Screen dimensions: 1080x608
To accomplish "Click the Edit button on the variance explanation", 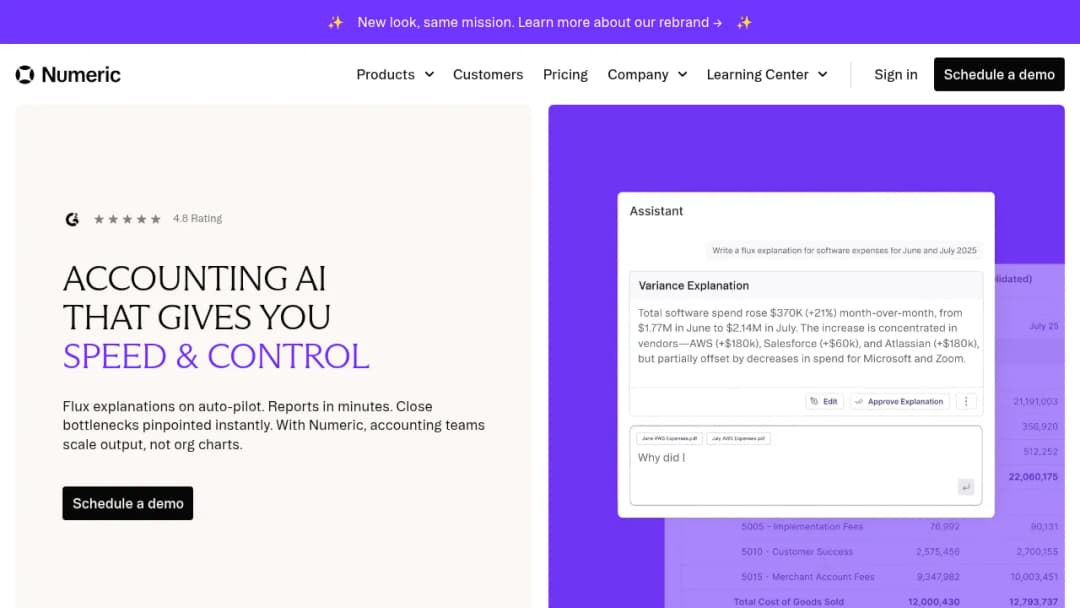I will click(824, 401).
